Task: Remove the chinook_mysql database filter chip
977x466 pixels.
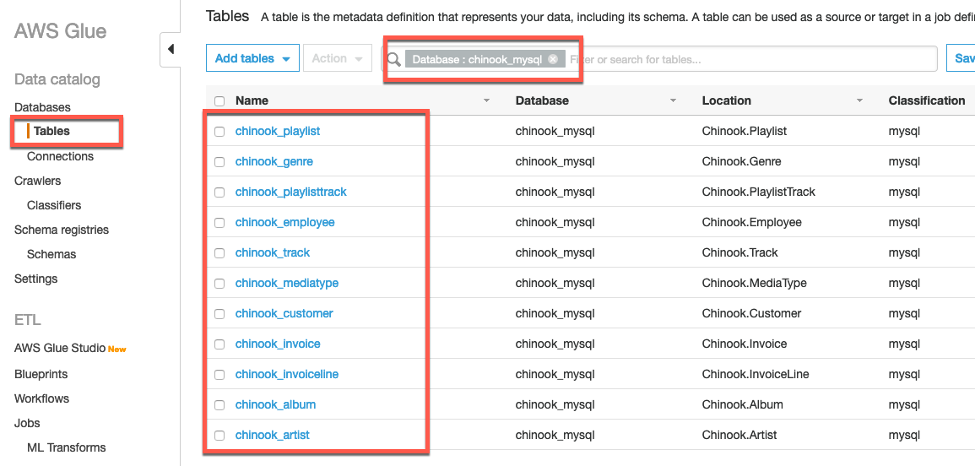Action: pyautogui.click(x=553, y=59)
